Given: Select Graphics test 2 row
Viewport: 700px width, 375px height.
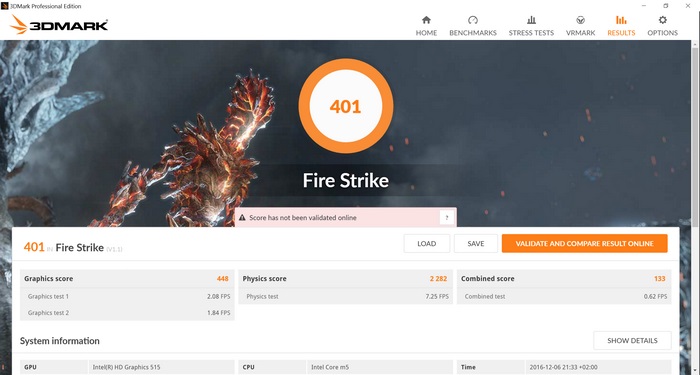Looking at the screenshot, I should click(127, 313).
